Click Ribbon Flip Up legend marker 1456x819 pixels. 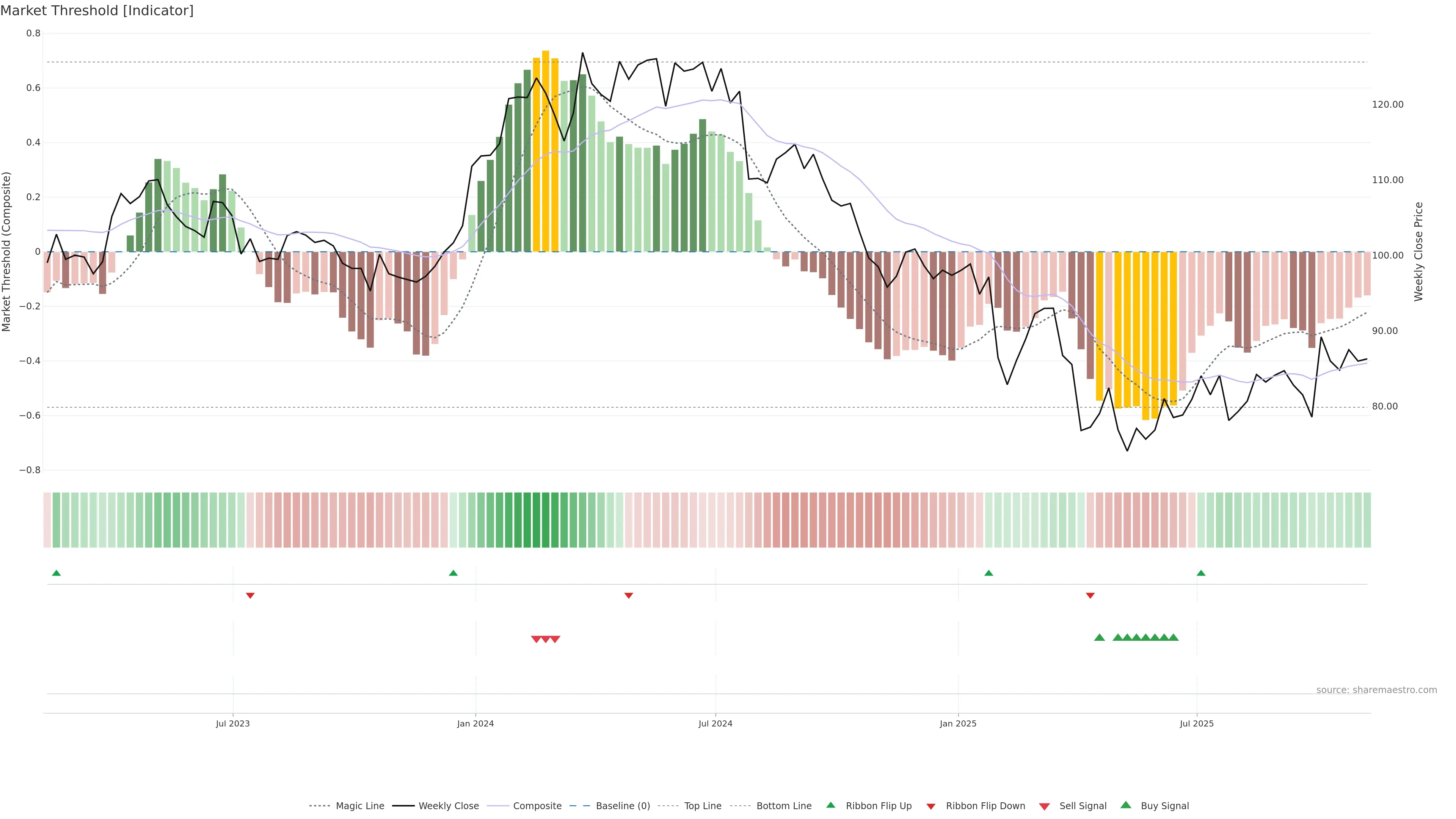[830, 805]
